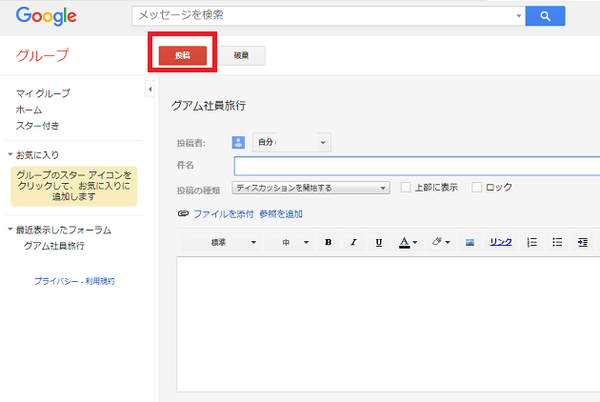This screenshot has height=402, width=600.
Task: Open the text color picker
Action: 409,242
